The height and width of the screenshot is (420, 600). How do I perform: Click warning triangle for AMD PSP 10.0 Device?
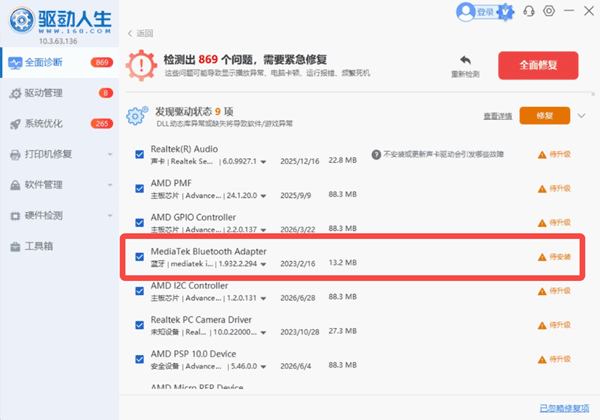(542, 360)
